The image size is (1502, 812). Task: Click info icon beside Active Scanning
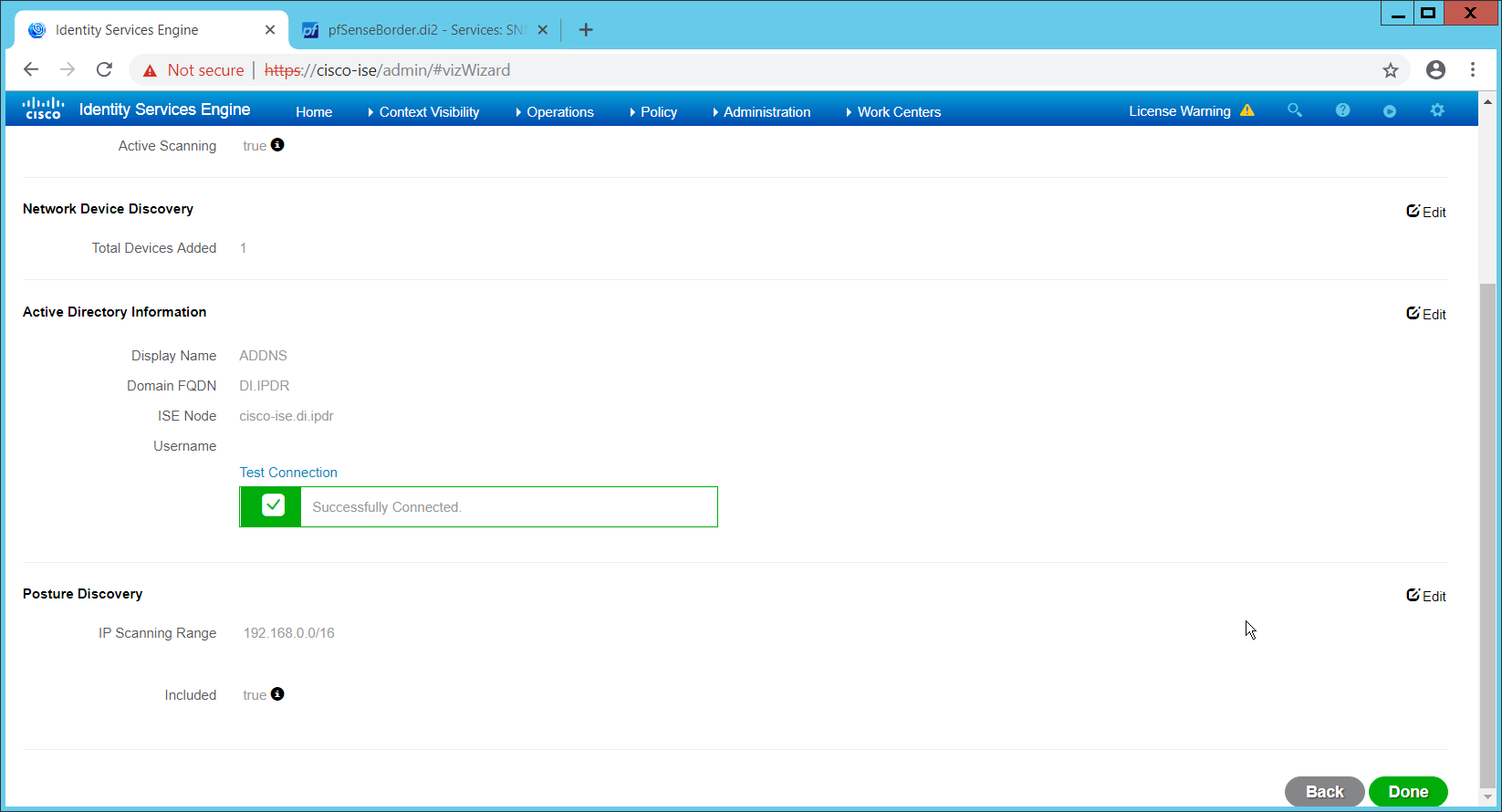pos(277,145)
